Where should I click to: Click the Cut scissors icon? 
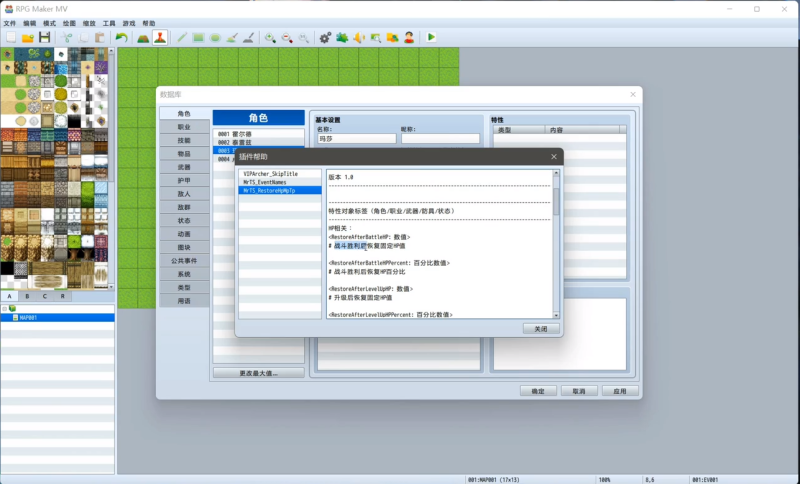click(x=66, y=37)
